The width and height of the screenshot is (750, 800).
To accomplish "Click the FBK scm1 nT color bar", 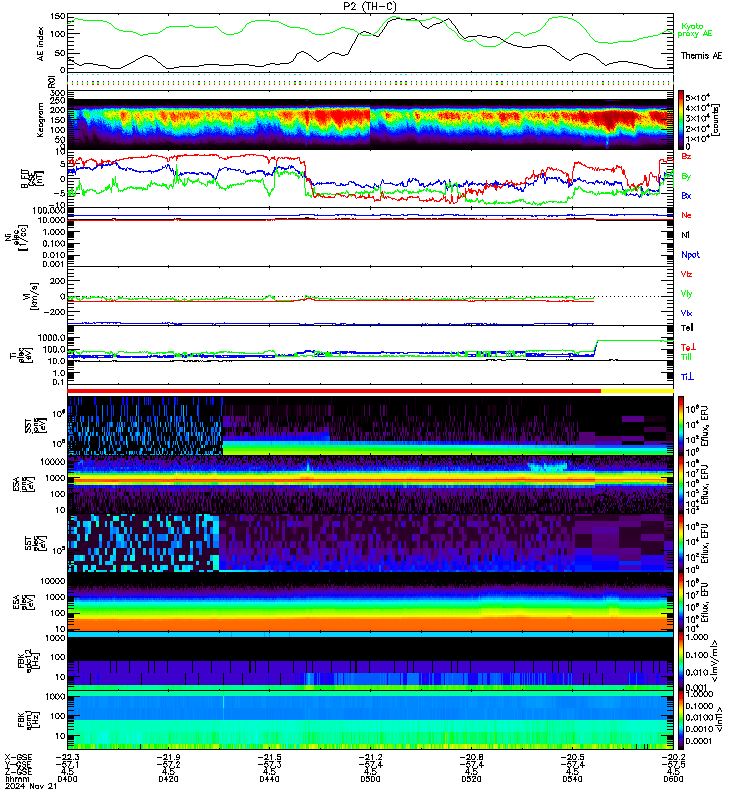I will 681,720.
